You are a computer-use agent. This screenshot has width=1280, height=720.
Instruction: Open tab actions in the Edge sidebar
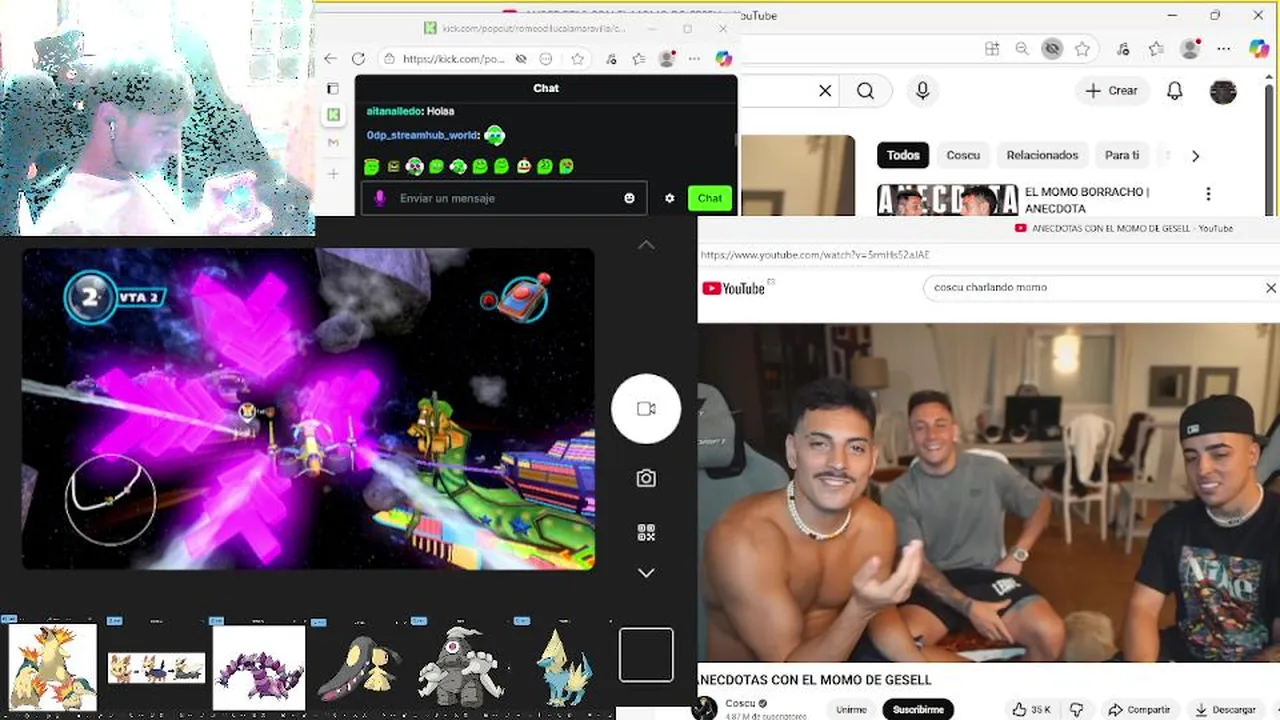pyautogui.click(x=333, y=88)
